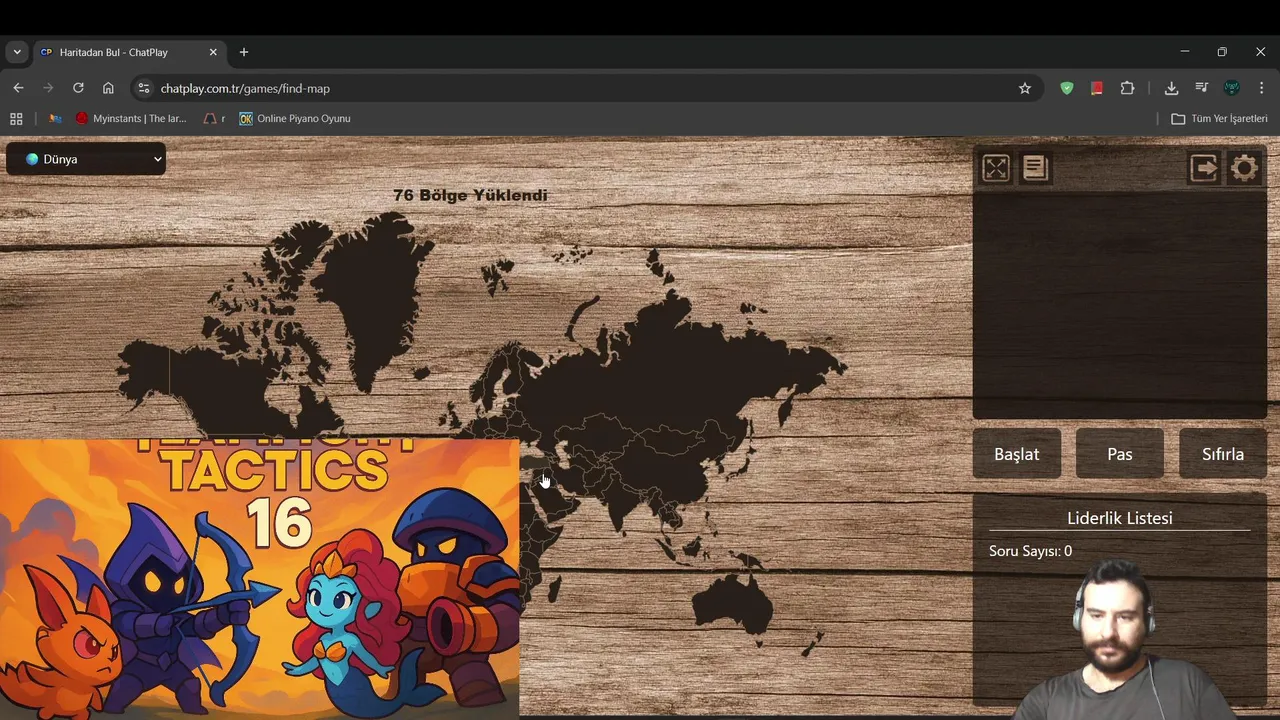Open Online Piyano Oyunu bookmark
This screenshot has height=720, width=1280.
click(295, 118)
